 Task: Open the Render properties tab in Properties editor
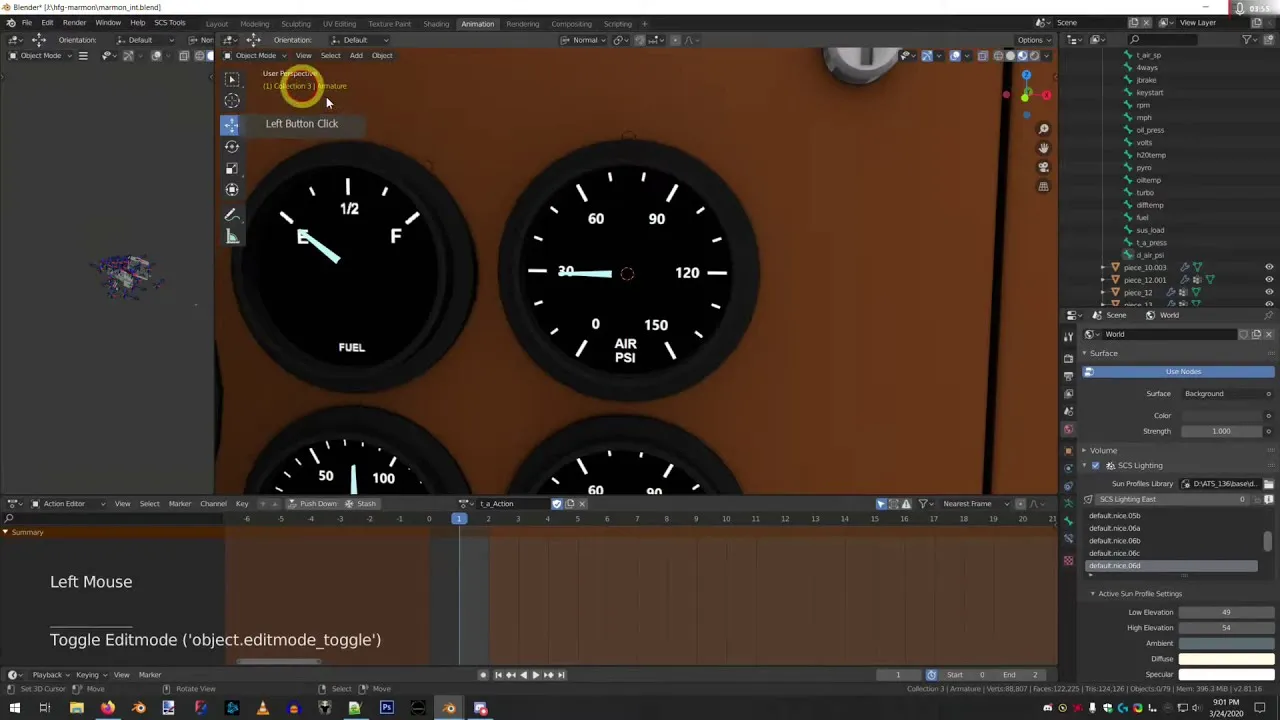[1069, 359]
